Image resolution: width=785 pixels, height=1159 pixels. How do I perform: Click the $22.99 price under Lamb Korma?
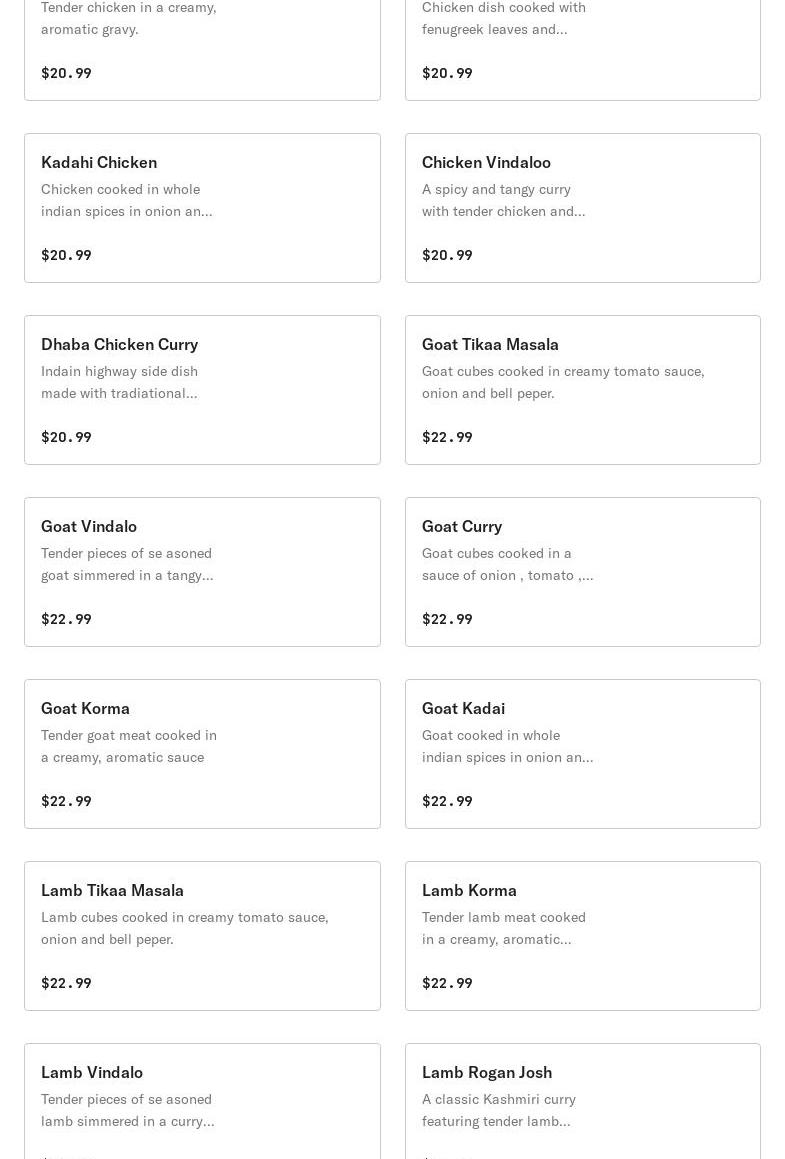447,983
